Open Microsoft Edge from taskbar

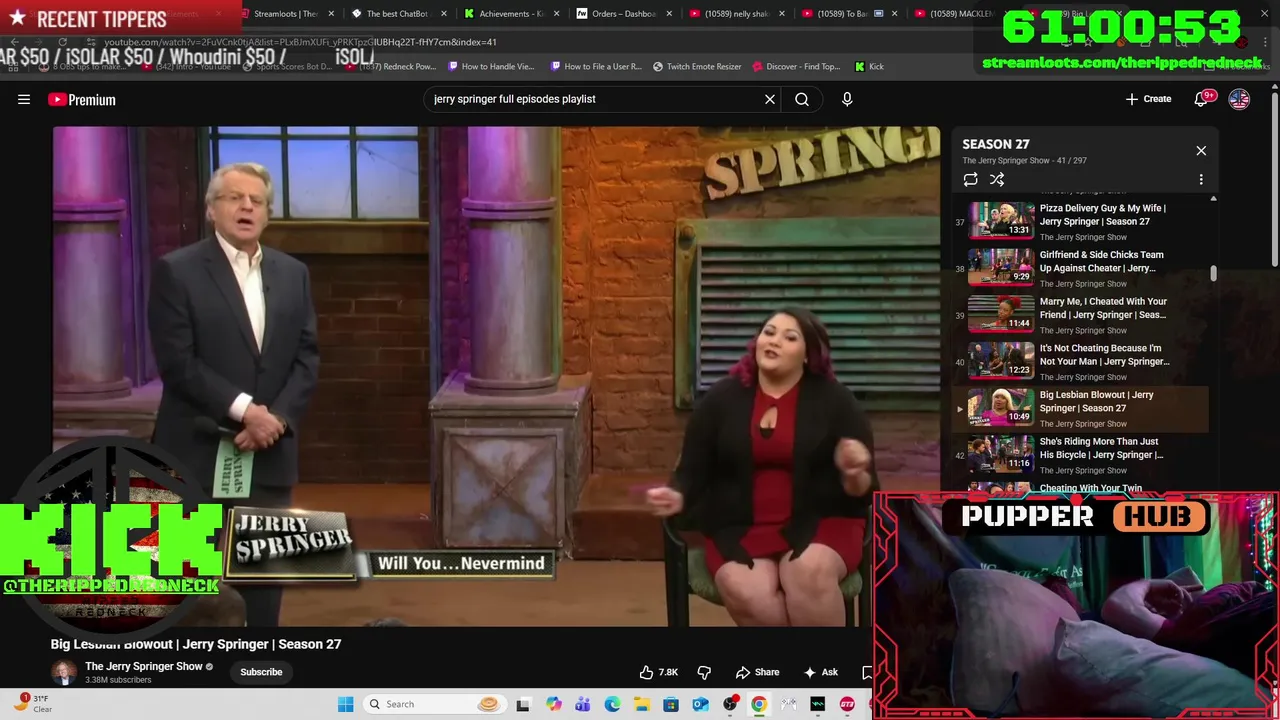pos(612,704)
